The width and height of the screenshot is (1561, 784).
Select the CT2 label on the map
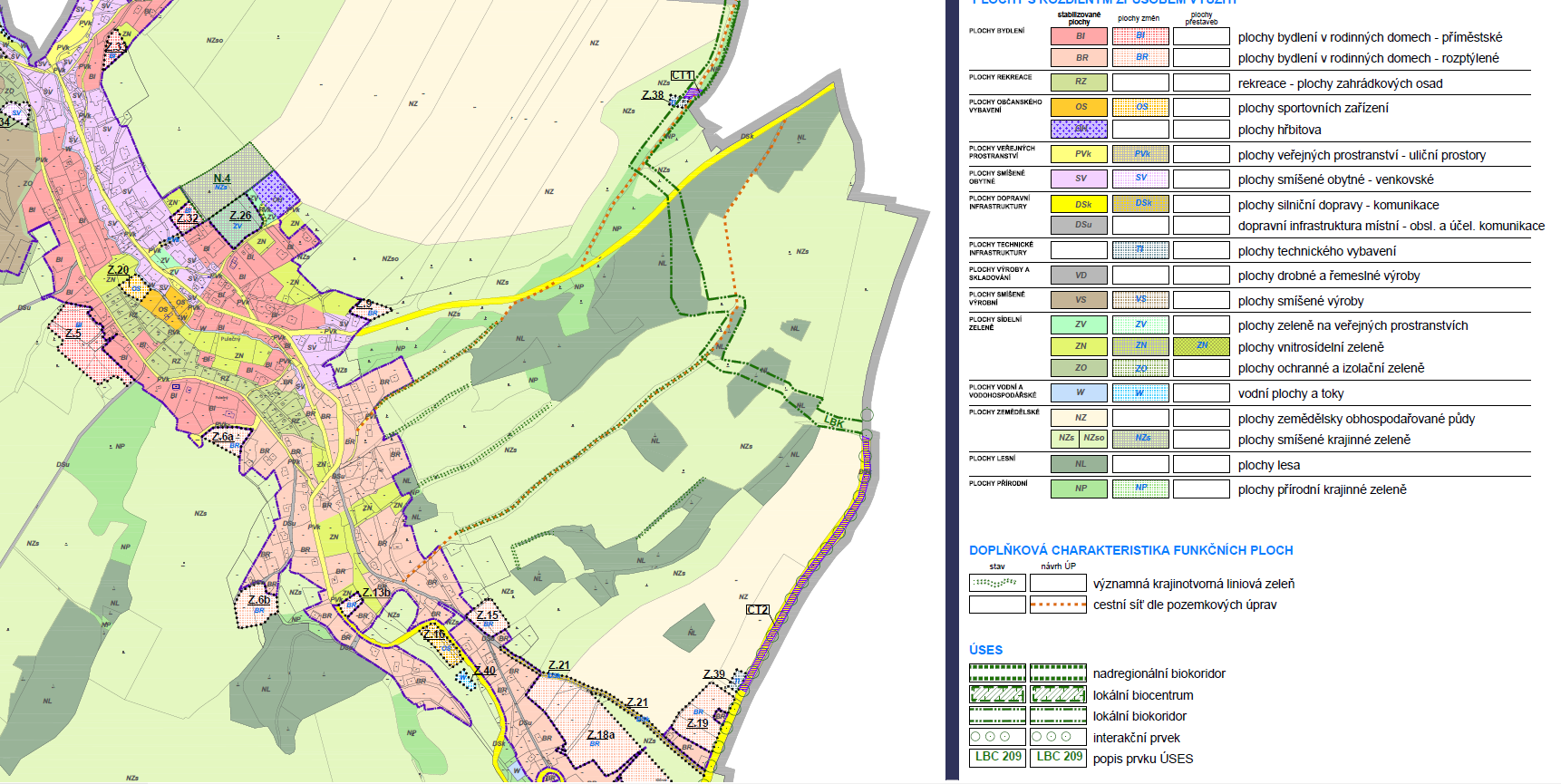[757, 610]
